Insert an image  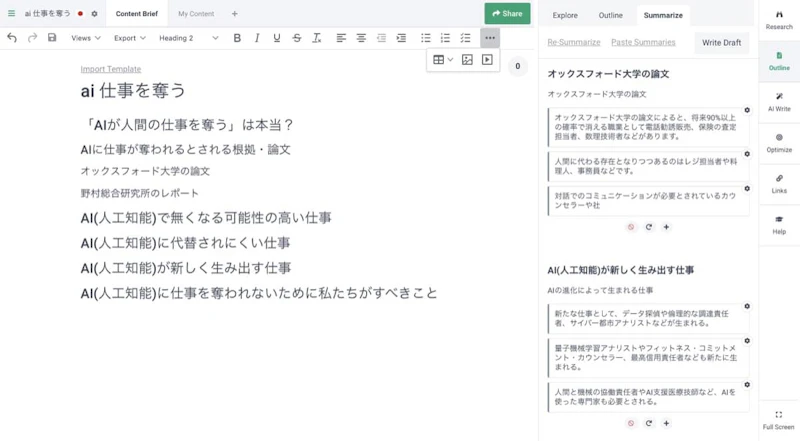point(467,60)
